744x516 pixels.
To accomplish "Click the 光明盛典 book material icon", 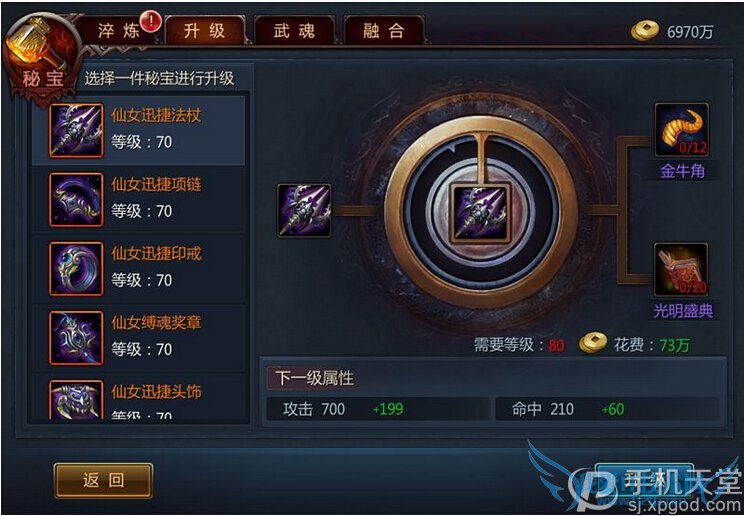I will tap(681, 270).
